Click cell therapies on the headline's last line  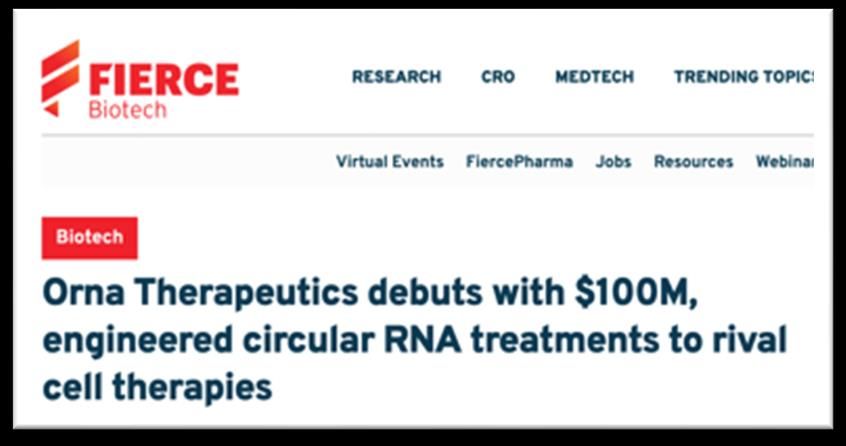pos(157,389)
